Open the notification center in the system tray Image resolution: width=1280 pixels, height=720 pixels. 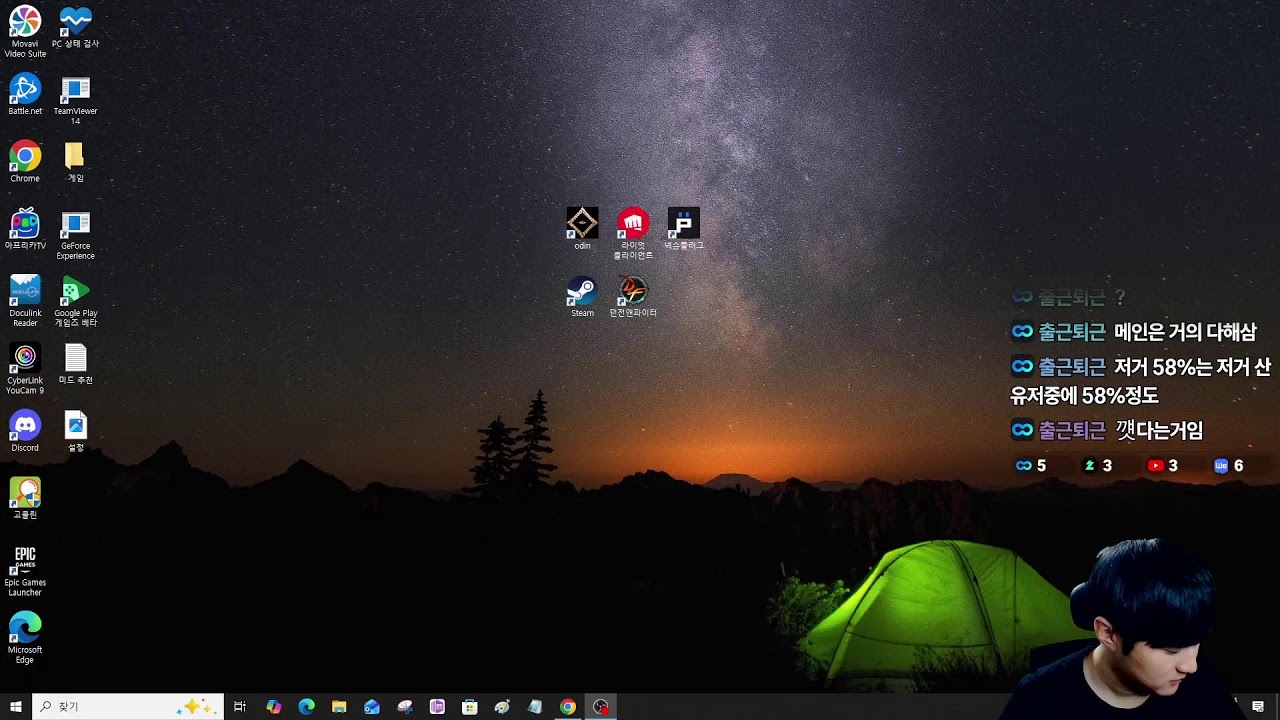pyautogui.click(x=1258, y=707)
